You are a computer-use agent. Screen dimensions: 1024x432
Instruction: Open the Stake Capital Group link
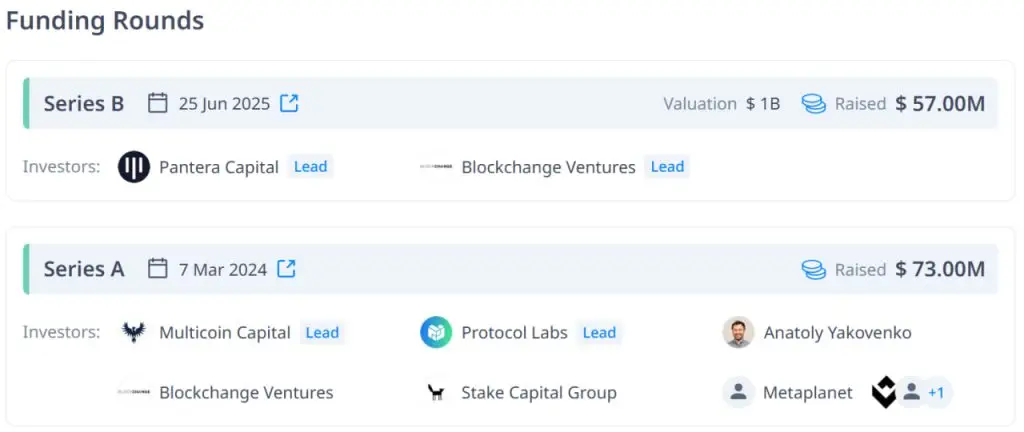pos(538,393)
